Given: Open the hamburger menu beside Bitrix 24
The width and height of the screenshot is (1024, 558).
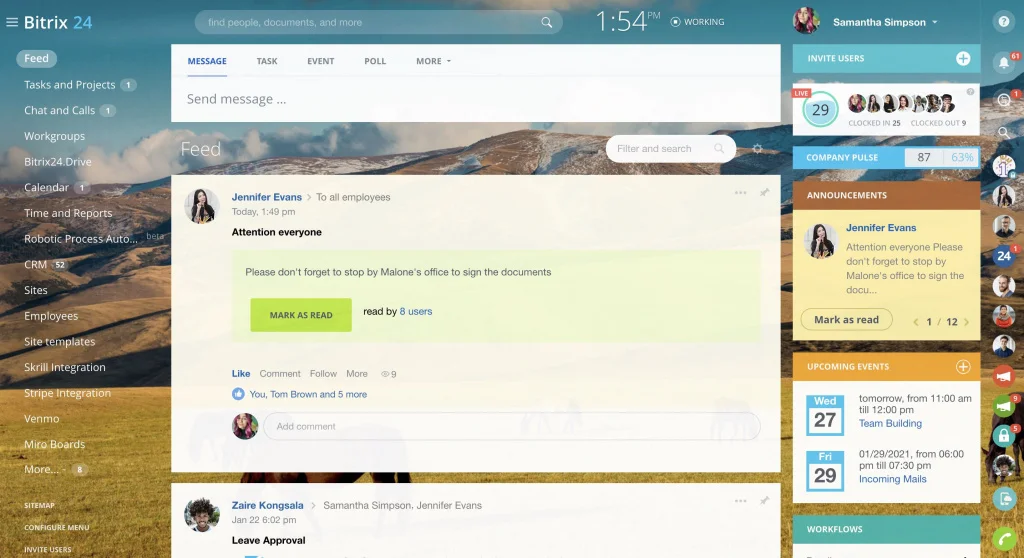Looking at the screenshot, I should [x=12, y=22].
